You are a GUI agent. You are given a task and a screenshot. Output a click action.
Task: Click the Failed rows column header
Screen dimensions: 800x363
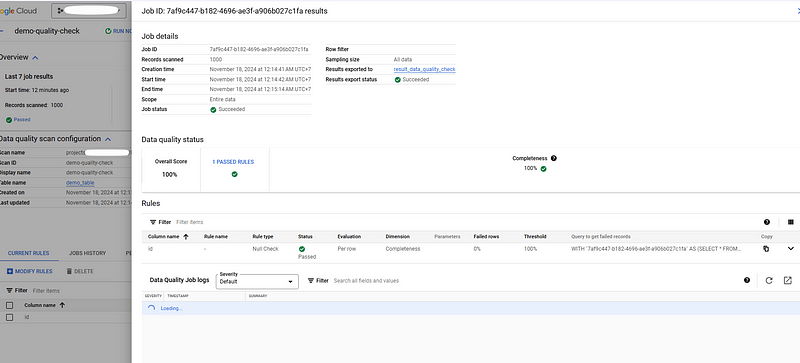click(x=486, y=236)
